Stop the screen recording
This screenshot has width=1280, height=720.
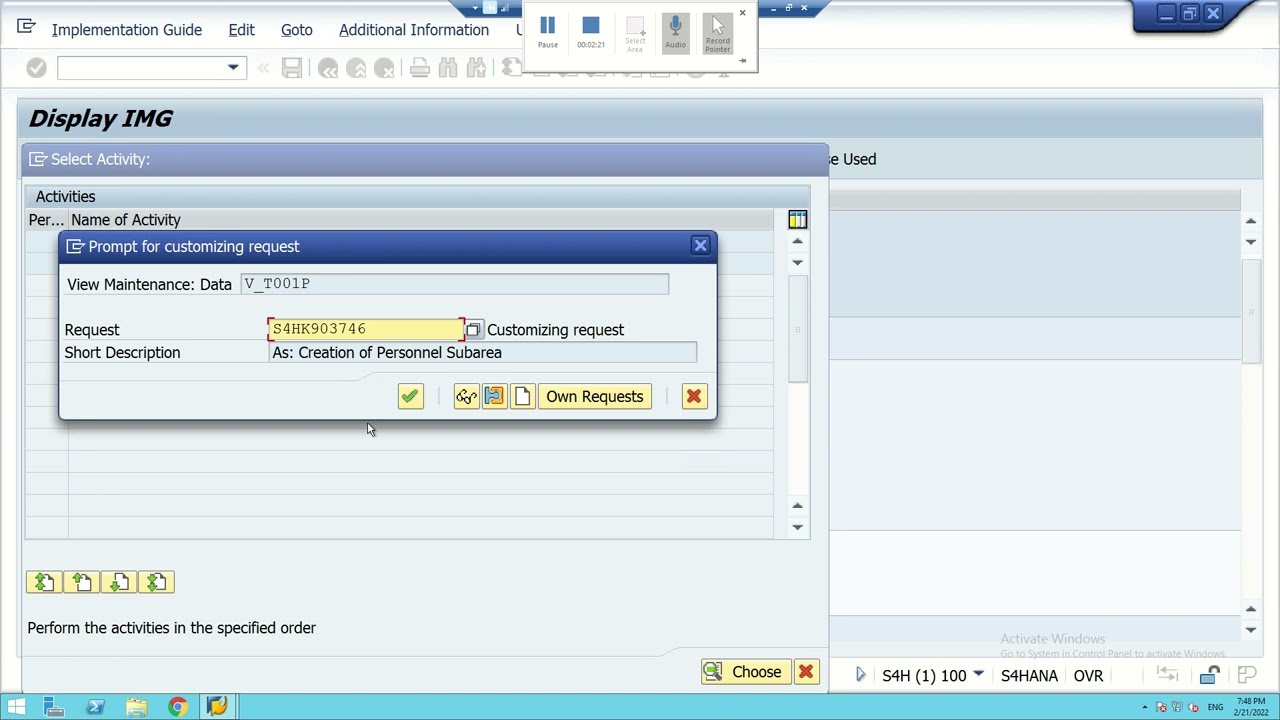coord(590,31)
